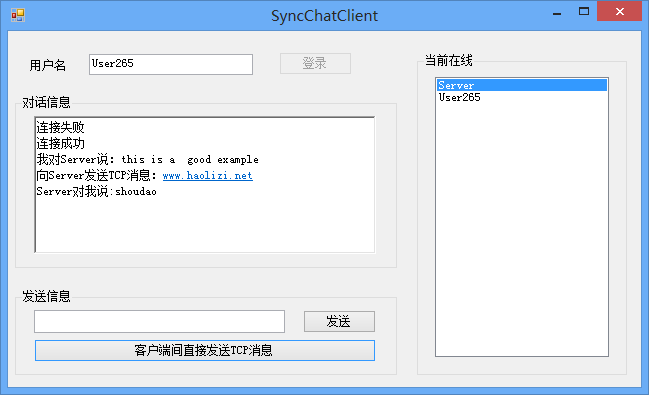
Task: Click the disabled 登录 login button
Action: (x=315, y=63)
